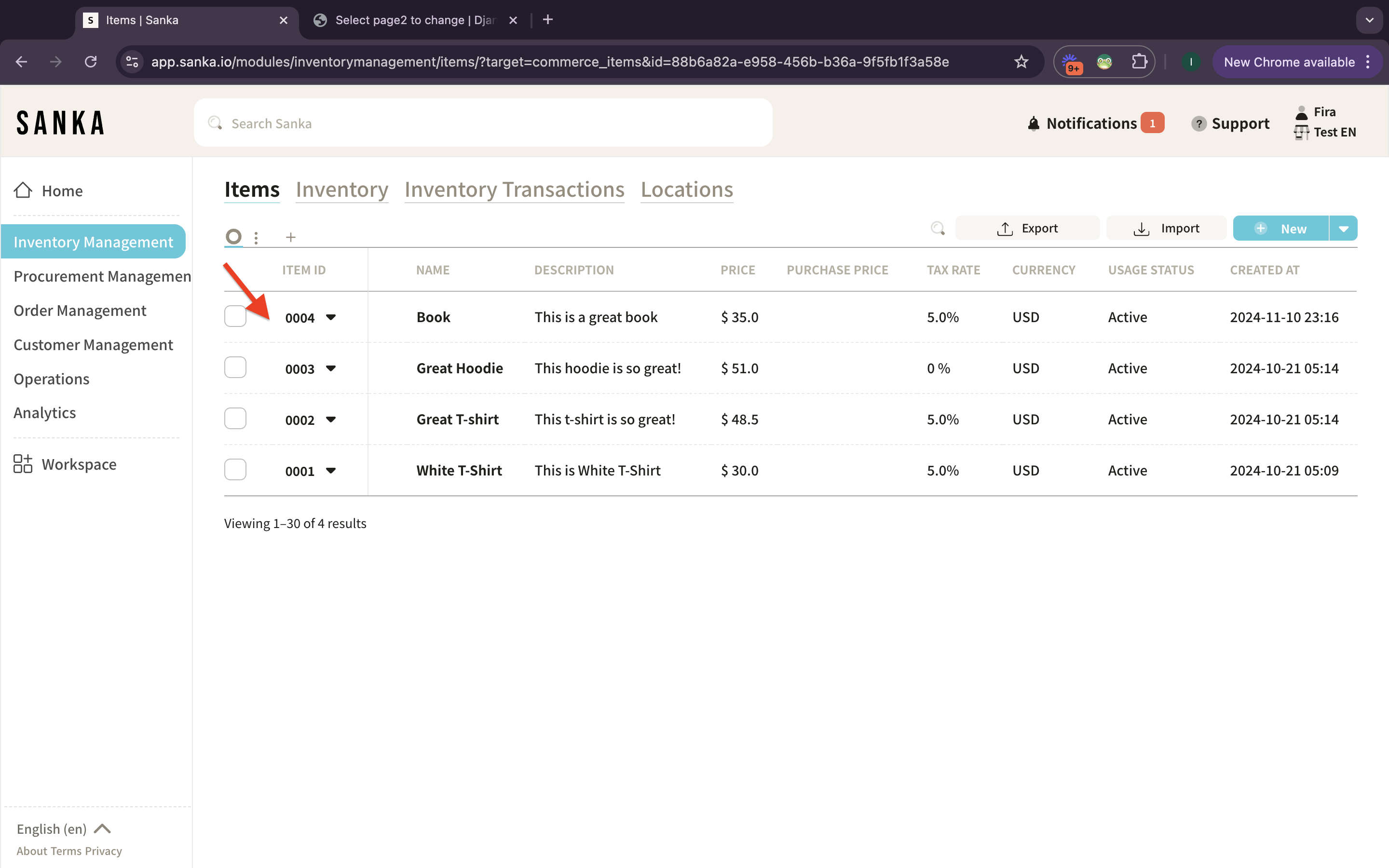Expand dropdown arrow beside item 0004

(330, 317)
